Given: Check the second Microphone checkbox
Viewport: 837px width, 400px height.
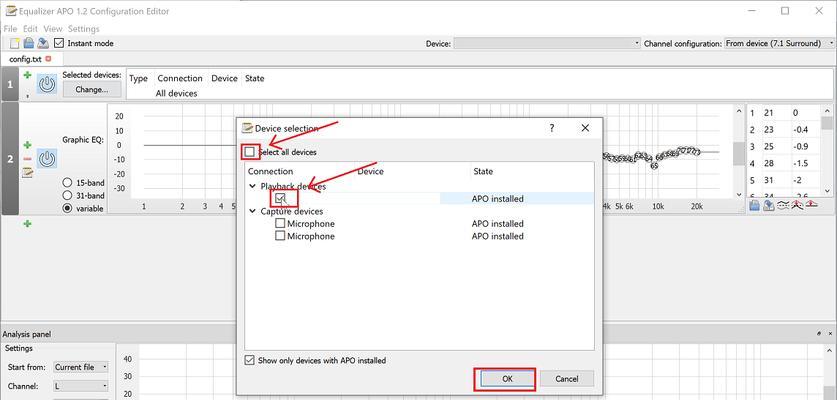Looking at the screenshot, I should point(280,236).
